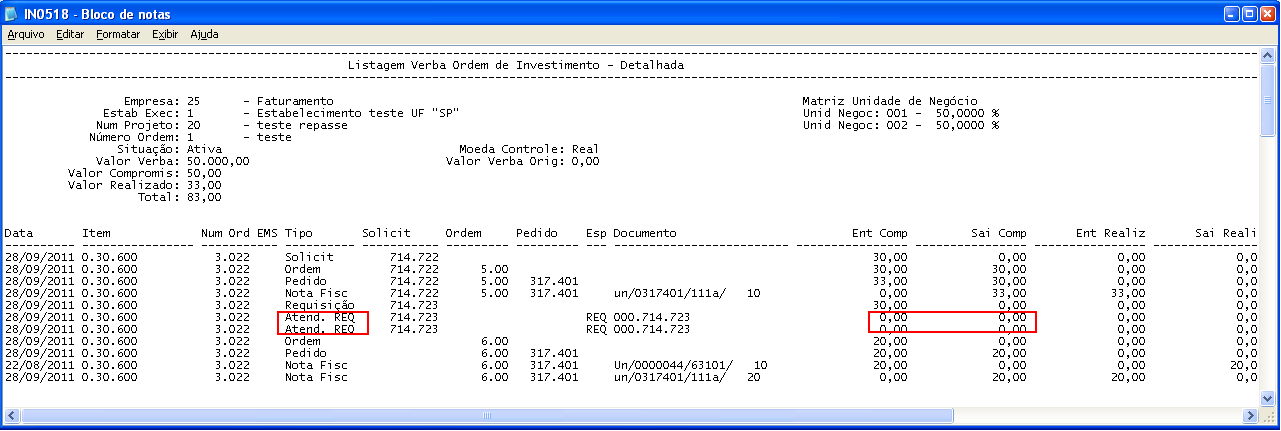Click the vertical scrollbar down arrow
1281x431 pixels.
click(x=1268, y=398)
